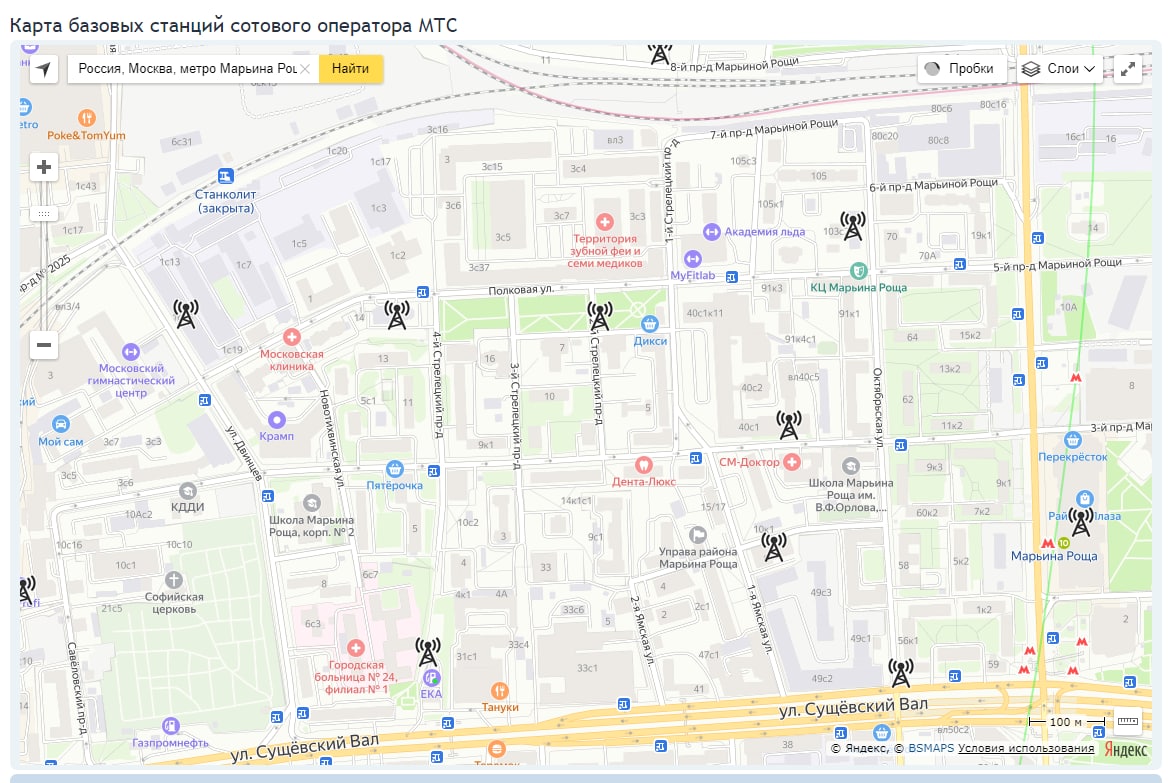This screenshot has width=1169, height=783.
Task: Select cell tower near 8-й пр-д Марьиной Рощи
Action: [659, 54]
